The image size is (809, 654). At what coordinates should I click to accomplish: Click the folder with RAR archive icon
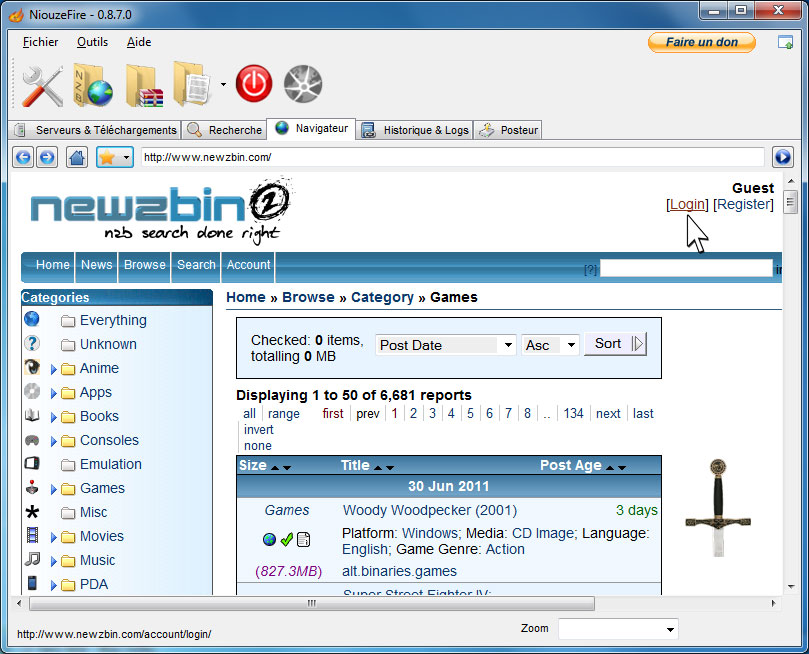point(144,86)
